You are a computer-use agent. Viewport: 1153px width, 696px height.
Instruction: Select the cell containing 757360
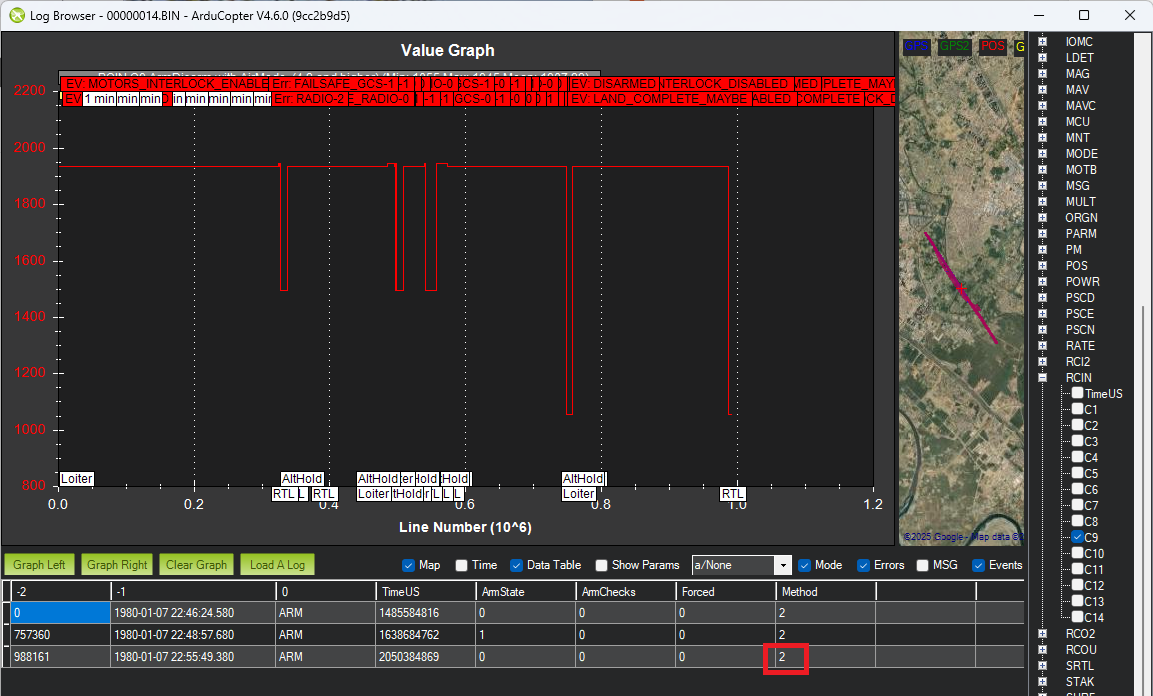61,635
